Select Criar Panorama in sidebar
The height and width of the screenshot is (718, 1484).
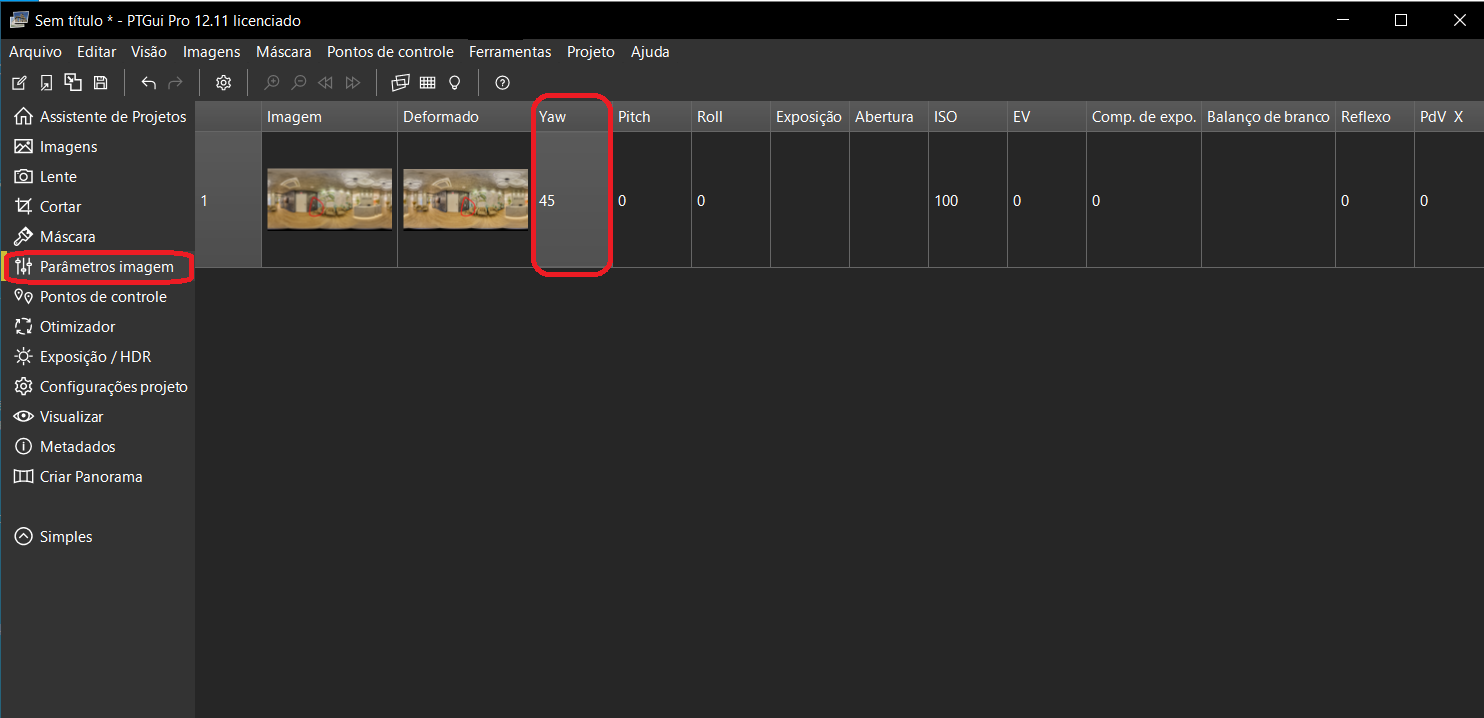point(90,477)
